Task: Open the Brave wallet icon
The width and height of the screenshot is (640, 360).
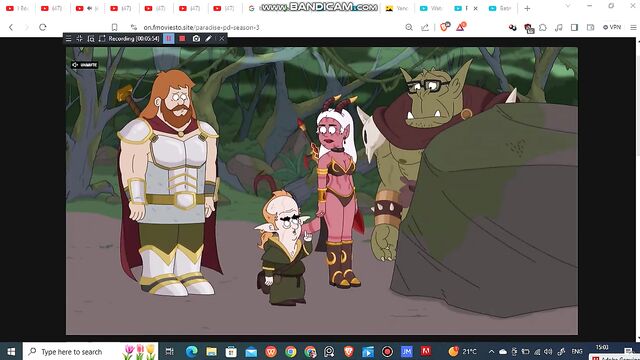Action: click(x=590, y=27)
